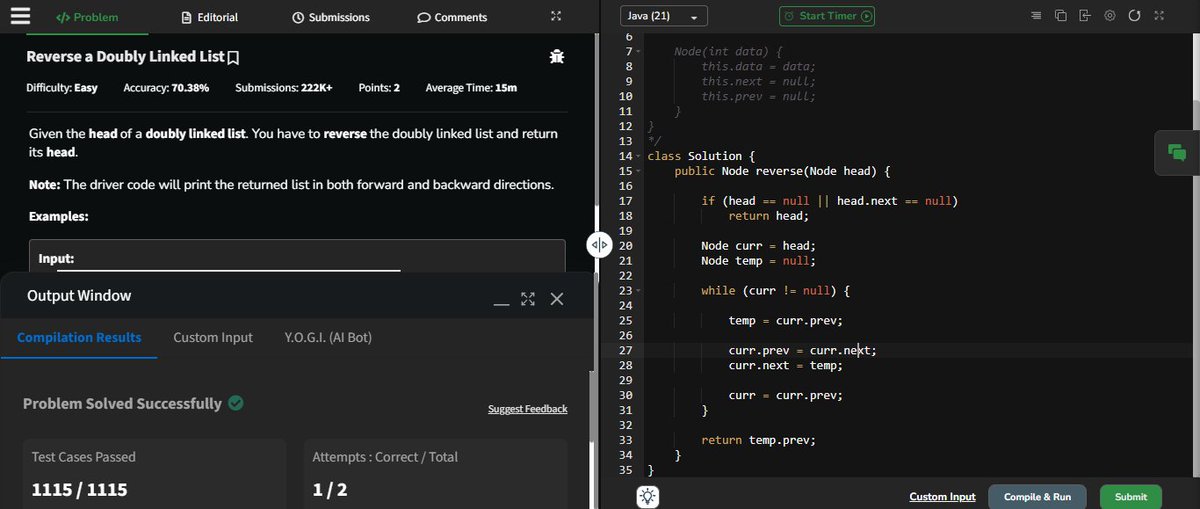
Task: Click the 'Node temp = null;' code line
Action: click(x=758, y=261)
